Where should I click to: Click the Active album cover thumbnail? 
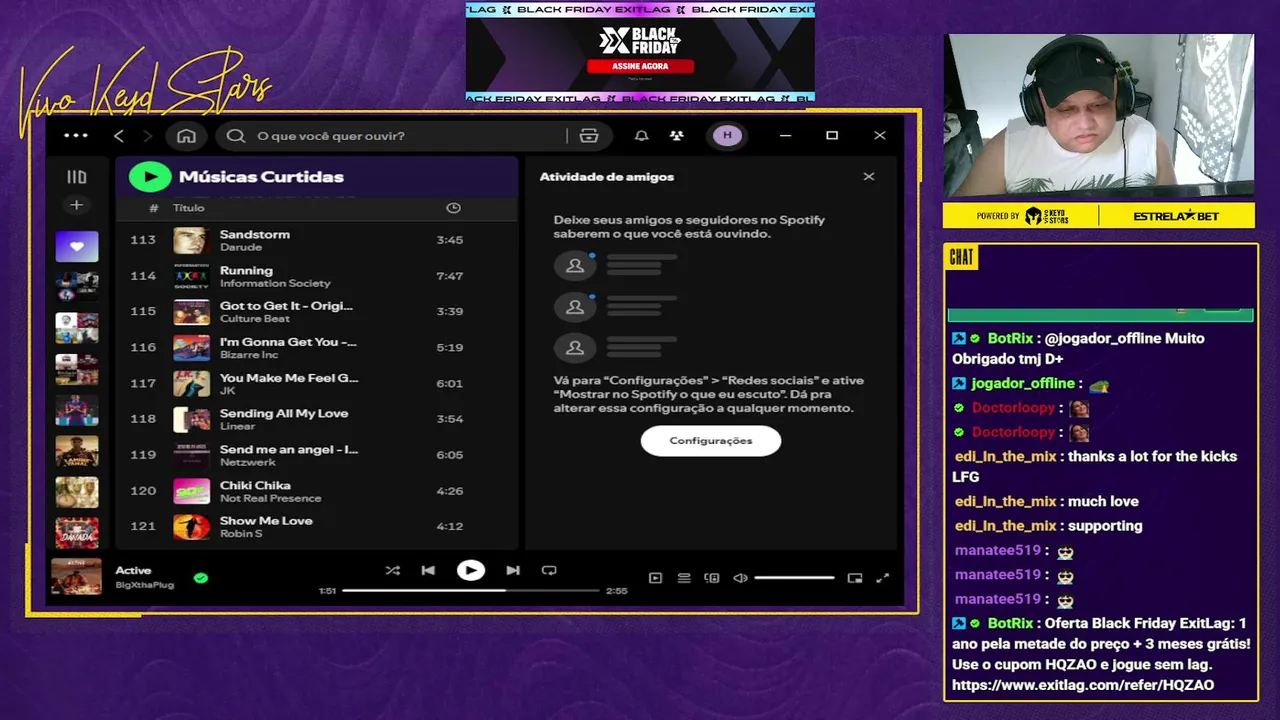point(77,577)
